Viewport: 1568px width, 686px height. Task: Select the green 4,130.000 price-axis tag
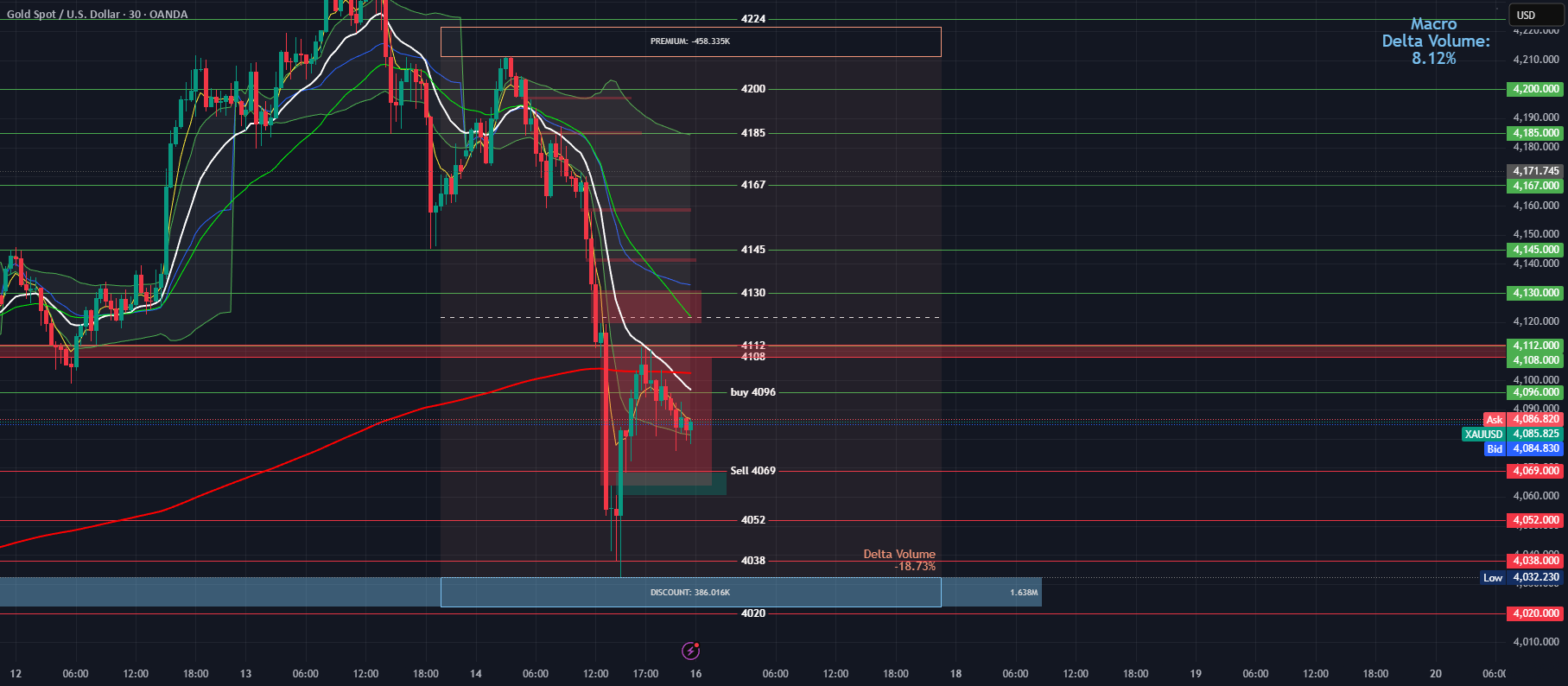(1535, 293)
